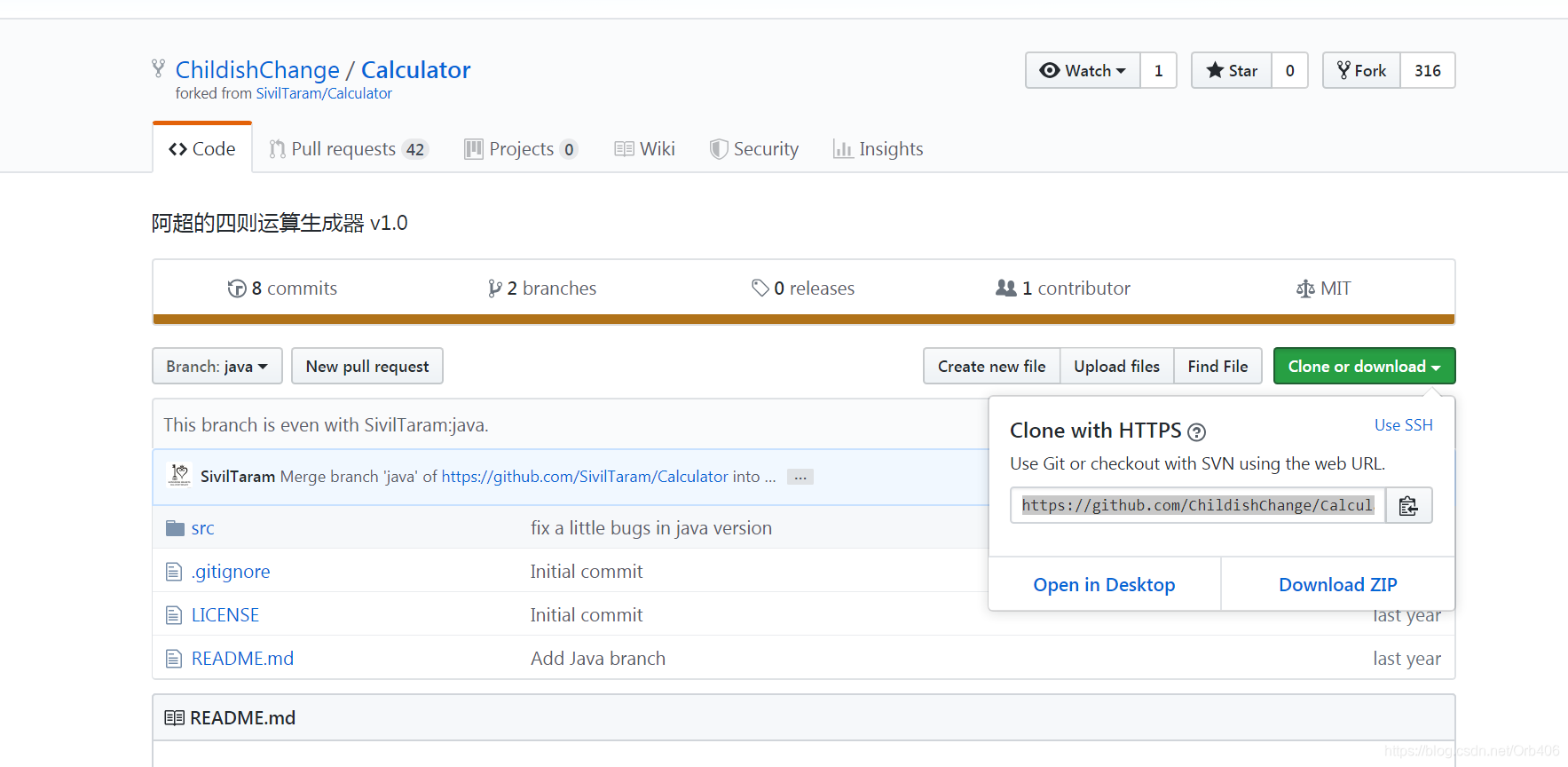Open the Projects tab
1568x767 pixels.
click(x=521, y=148)
